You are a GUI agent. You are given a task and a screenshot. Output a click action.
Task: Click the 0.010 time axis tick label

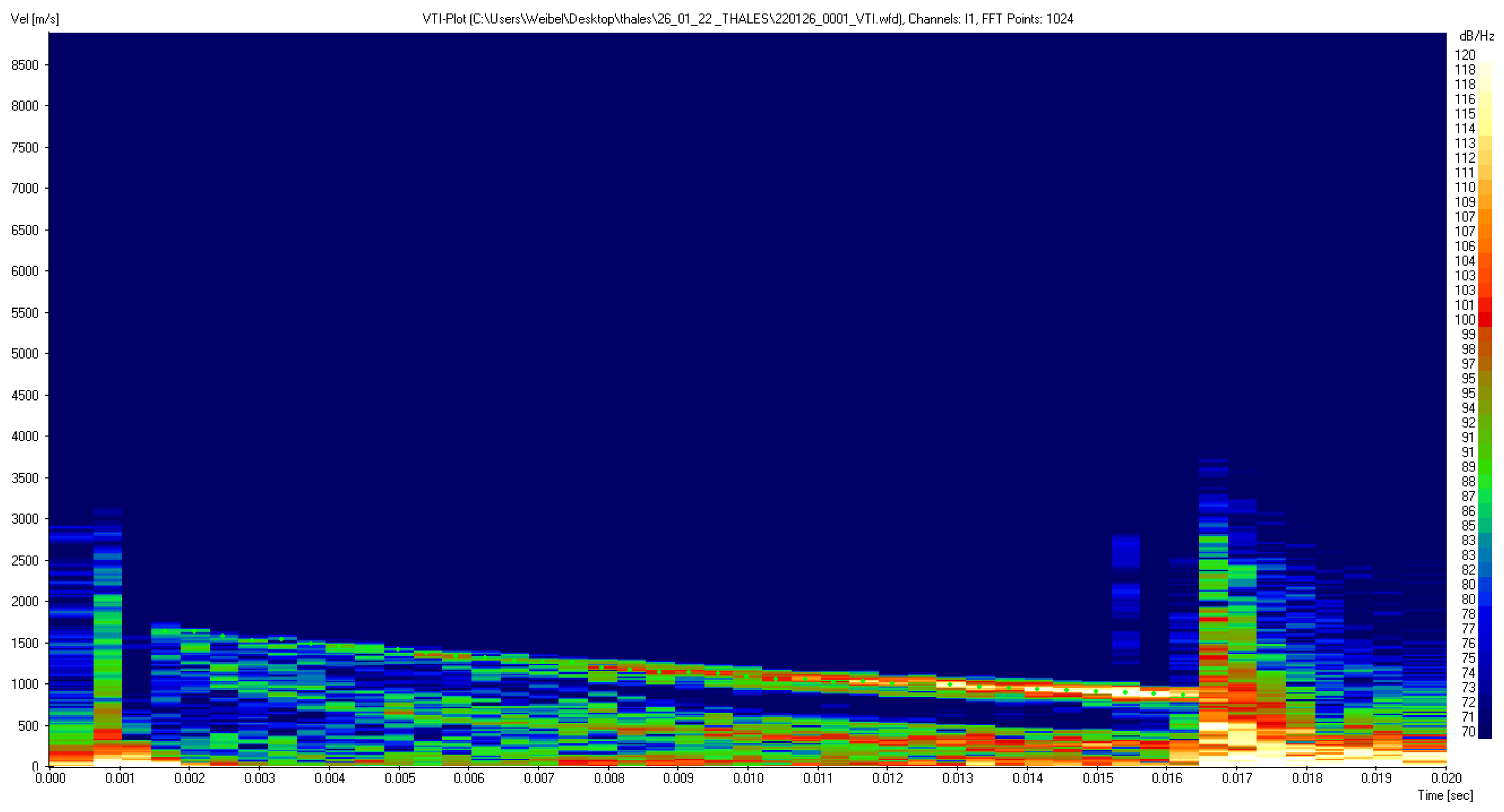(748, 778)
